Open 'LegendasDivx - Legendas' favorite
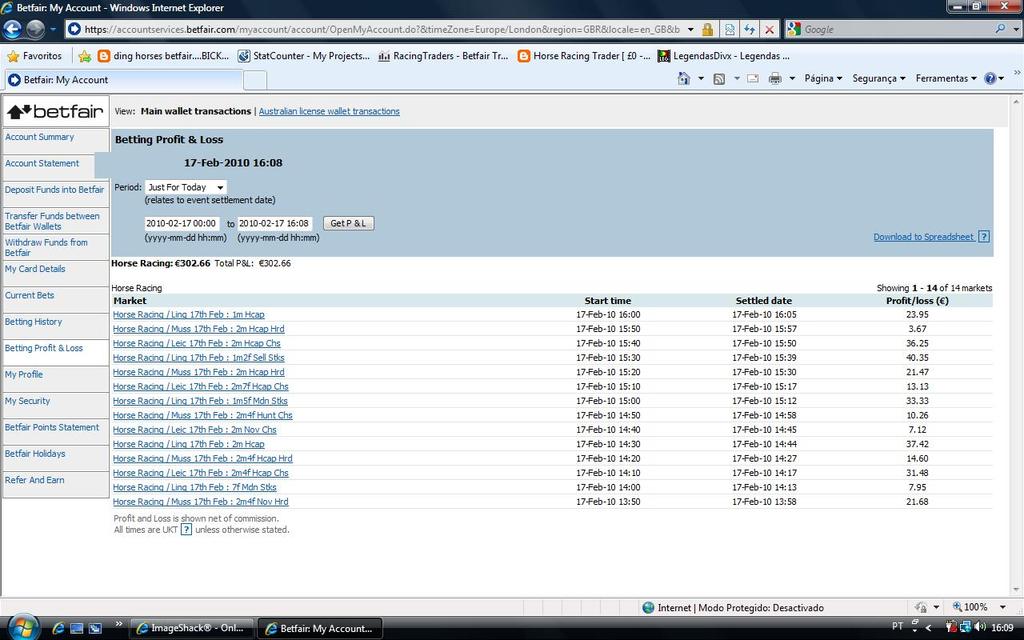This screenshot has width=1024, height=640. click(x=724, y=56)
